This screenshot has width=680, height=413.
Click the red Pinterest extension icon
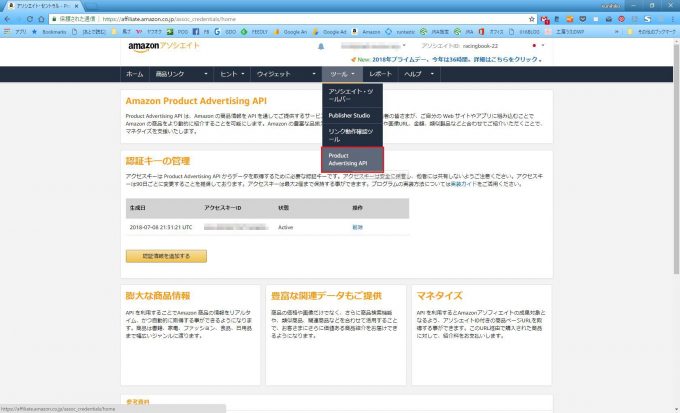[x=621, y=19]
